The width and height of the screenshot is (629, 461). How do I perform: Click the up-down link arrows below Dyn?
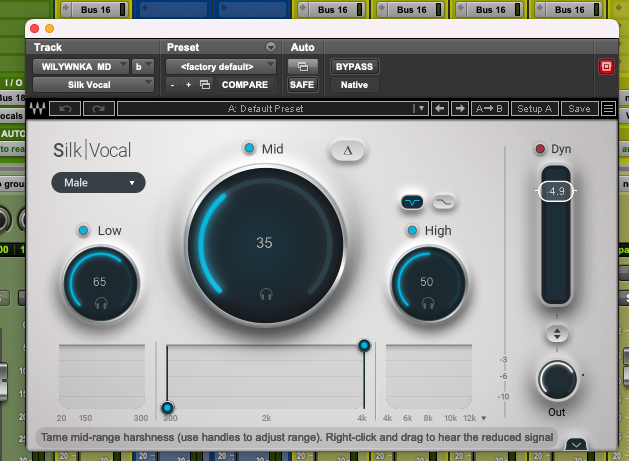[557, 334]
